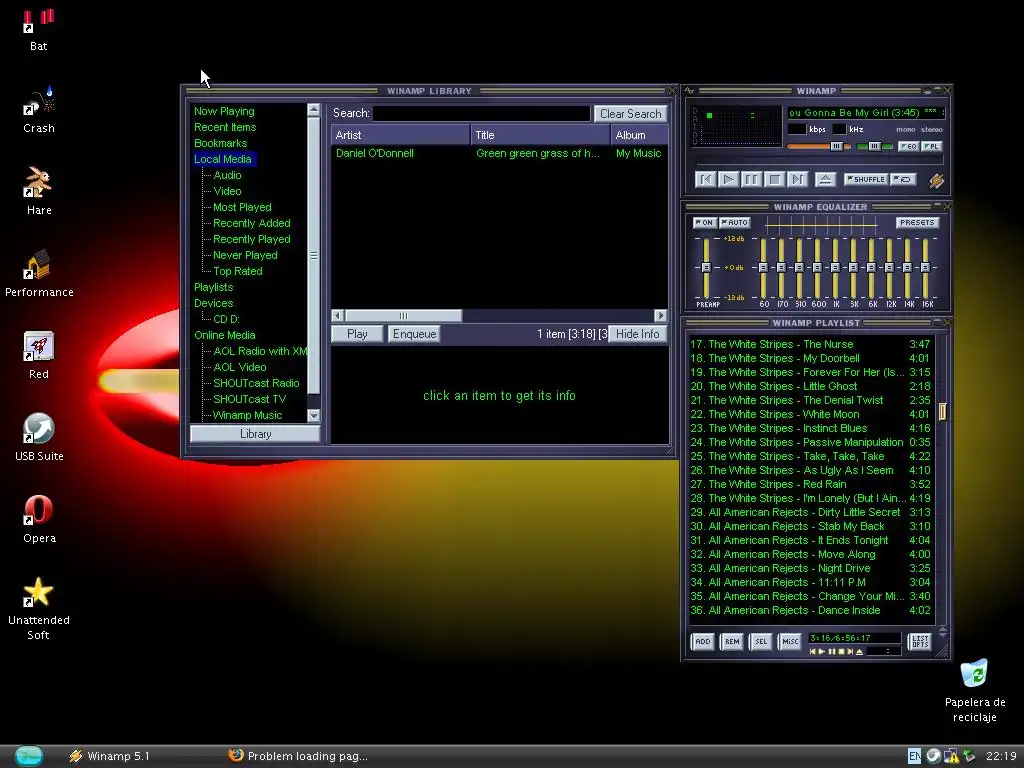Click the Previous track button in Winamp
Image resolution: width=1024 pixels, height=768 pixels.
point(705,180)
